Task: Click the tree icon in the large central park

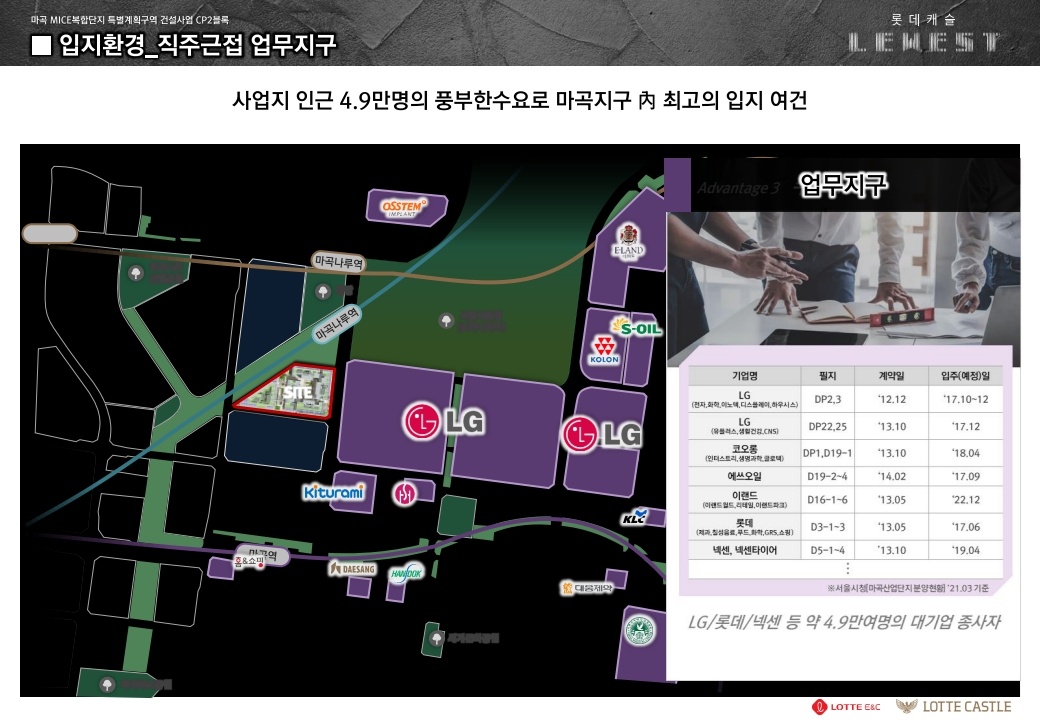Action: pos(446,321)
